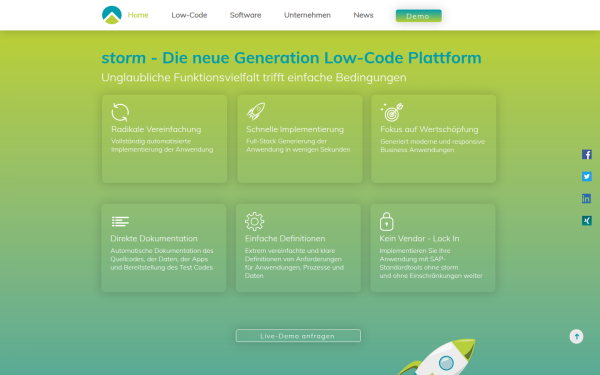This screenshot has width=600, height=375.
Task: Open the Home menu item
Action: coord(138,15)
